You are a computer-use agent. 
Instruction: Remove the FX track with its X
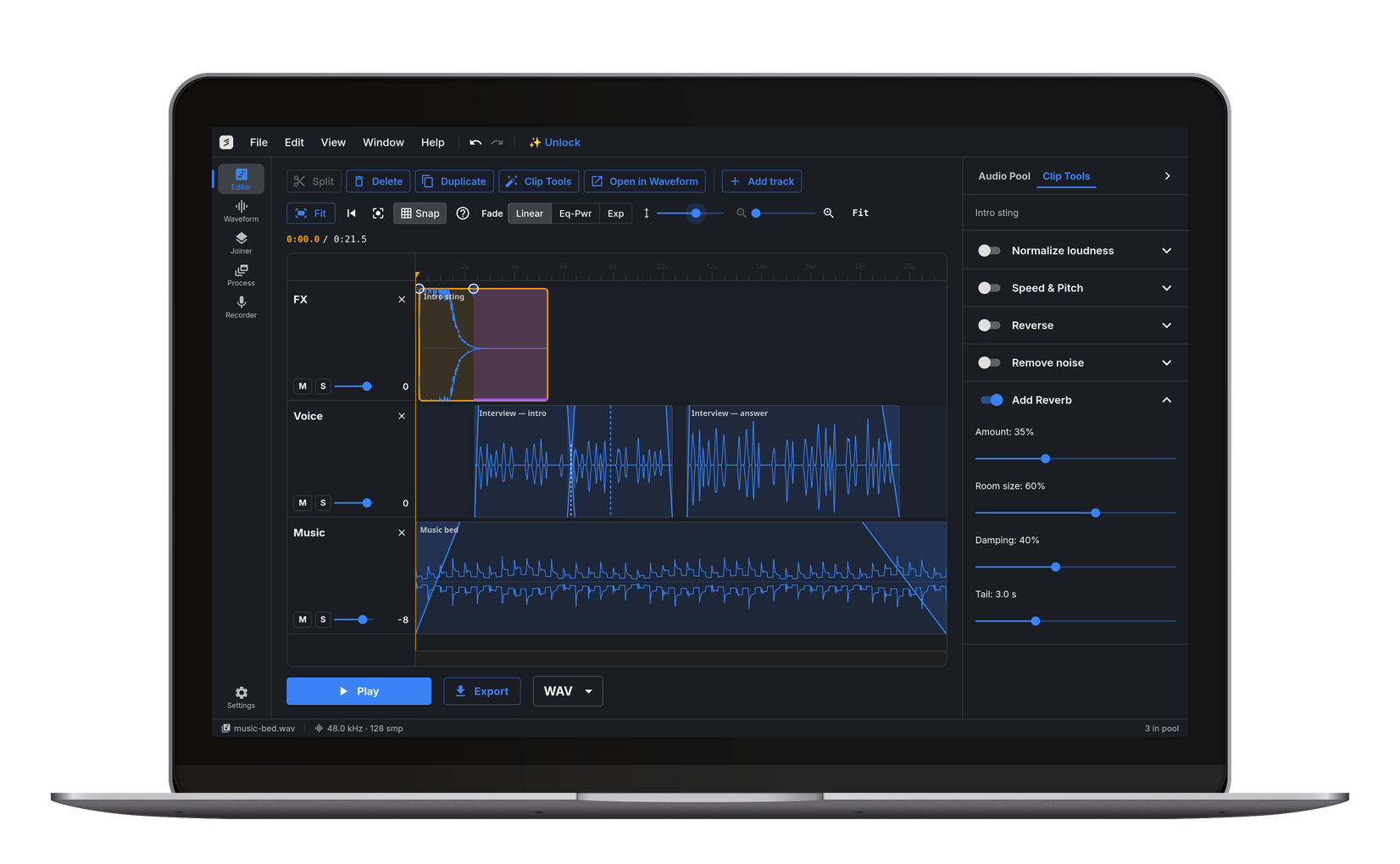402,300
